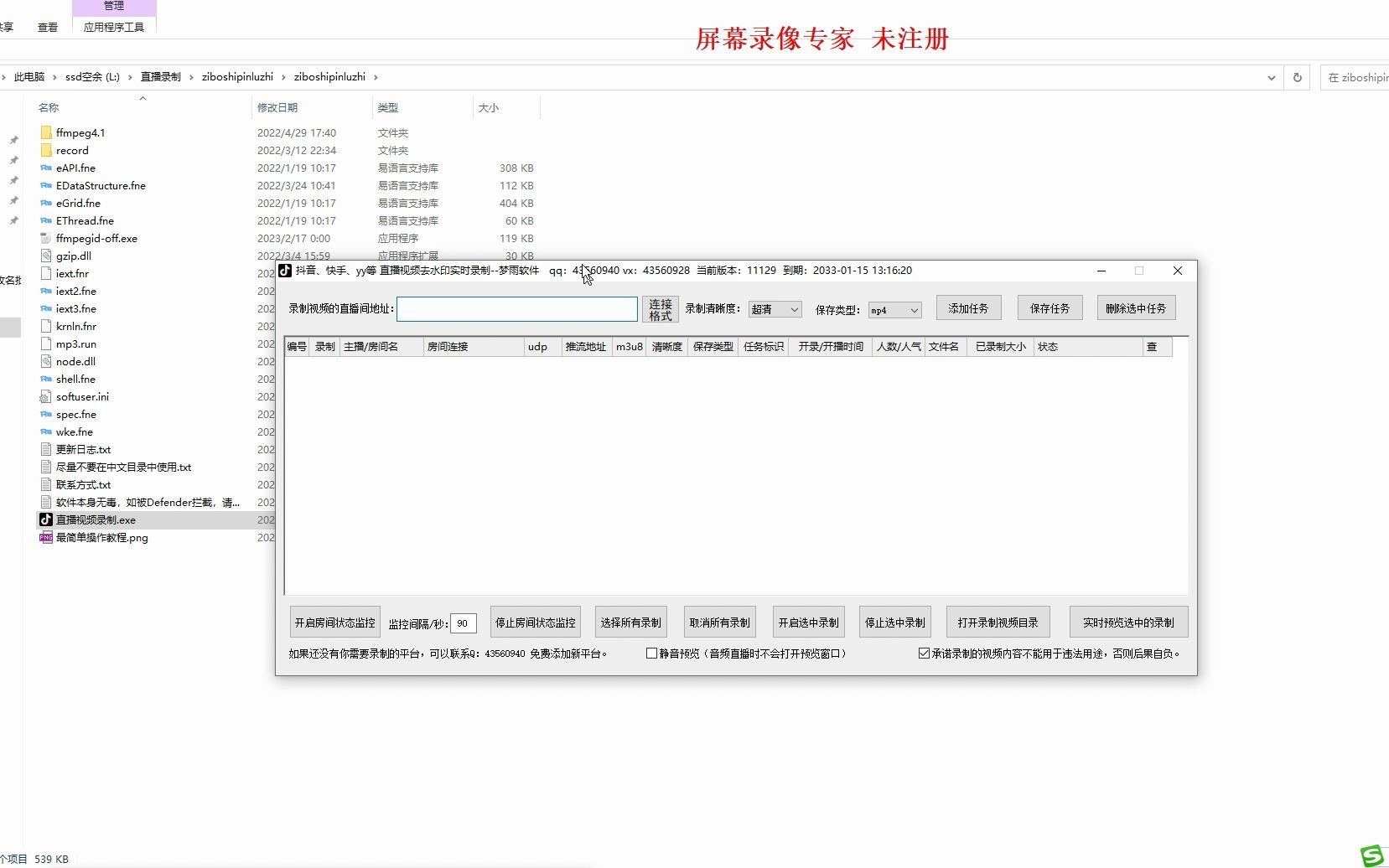Select 直播视频录制.exe TikTok icon
Viewport: 1389px width, 868px height.
click(x=46, y=519)
